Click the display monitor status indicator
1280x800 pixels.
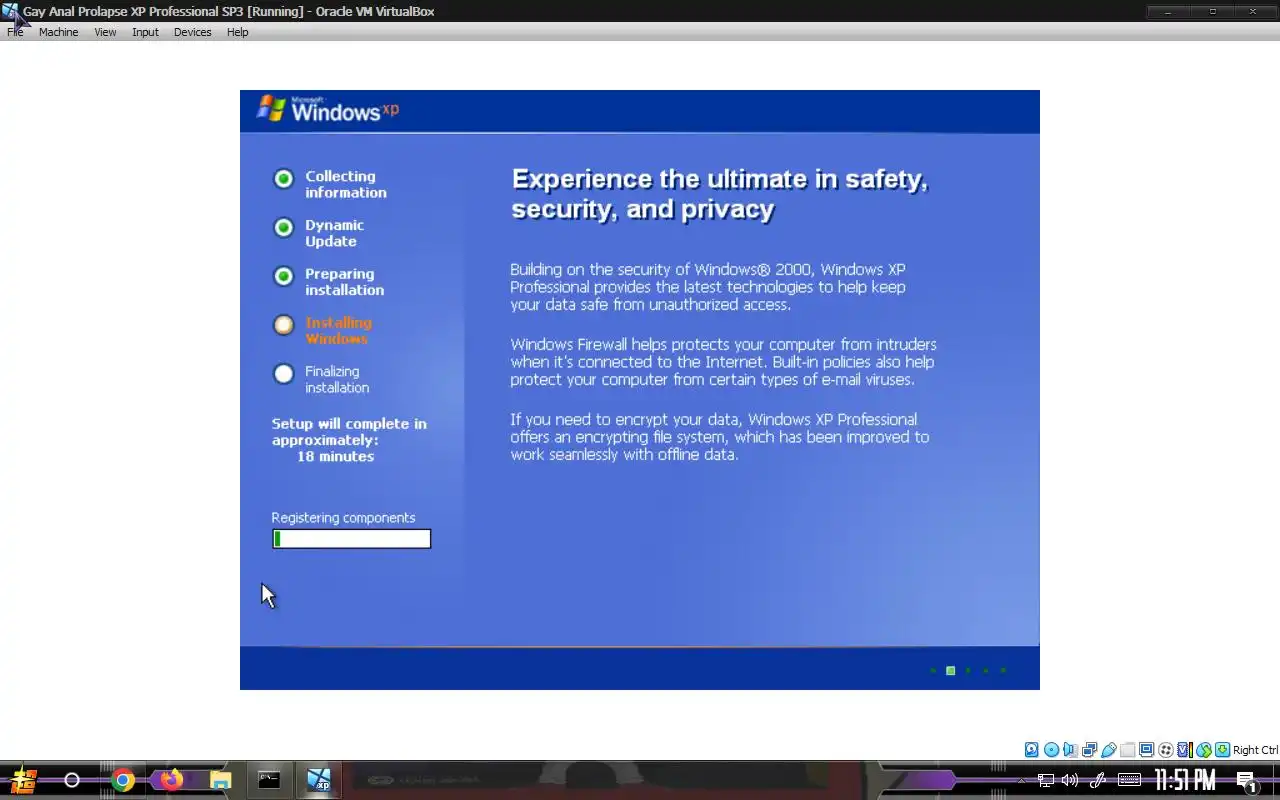tap(1146, 750)
